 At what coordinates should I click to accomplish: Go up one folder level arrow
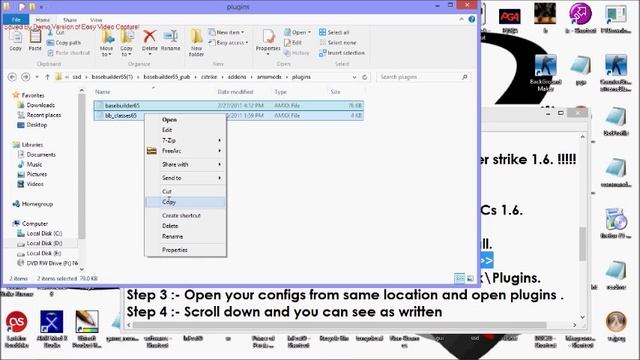point(47,77)
